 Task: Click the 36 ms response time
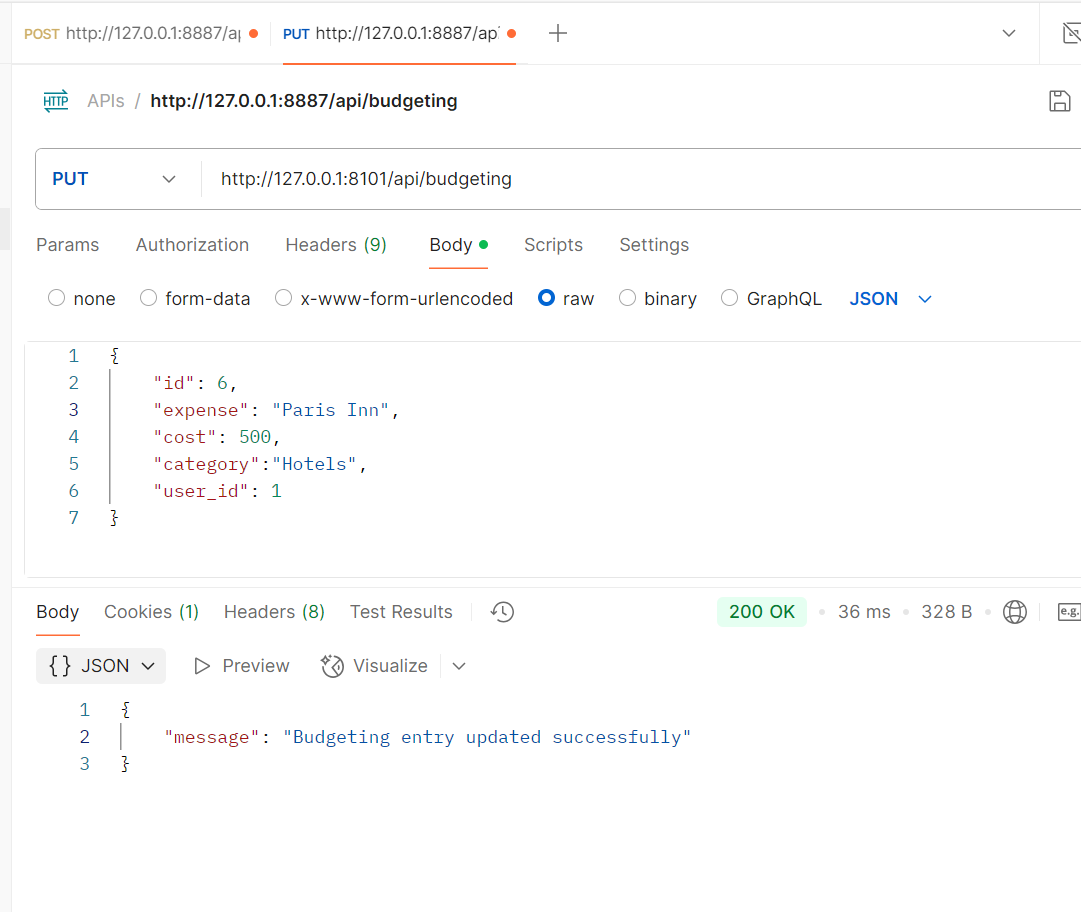[x=864, y=611]
